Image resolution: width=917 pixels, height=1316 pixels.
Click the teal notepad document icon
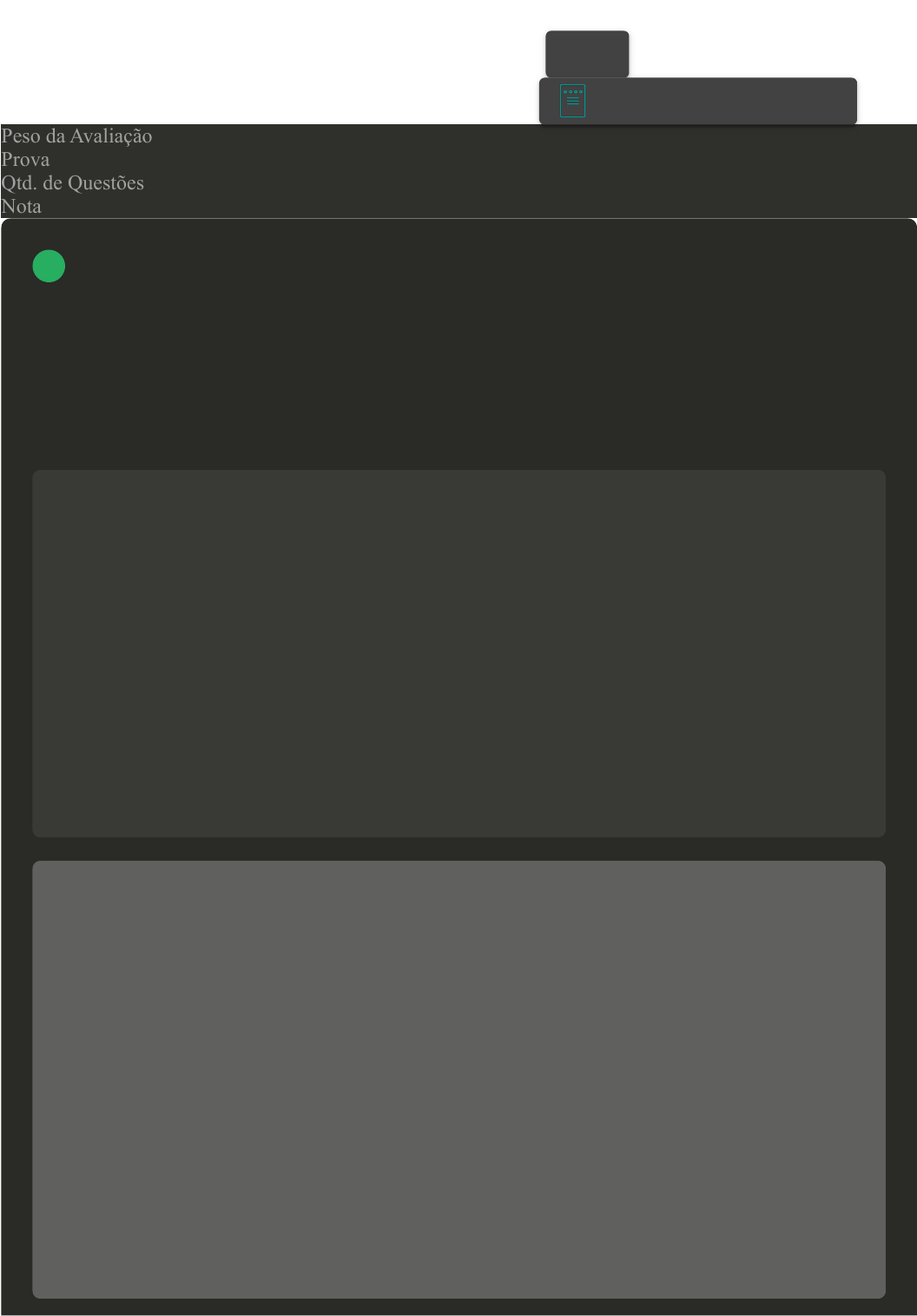[x=572, y=101]
